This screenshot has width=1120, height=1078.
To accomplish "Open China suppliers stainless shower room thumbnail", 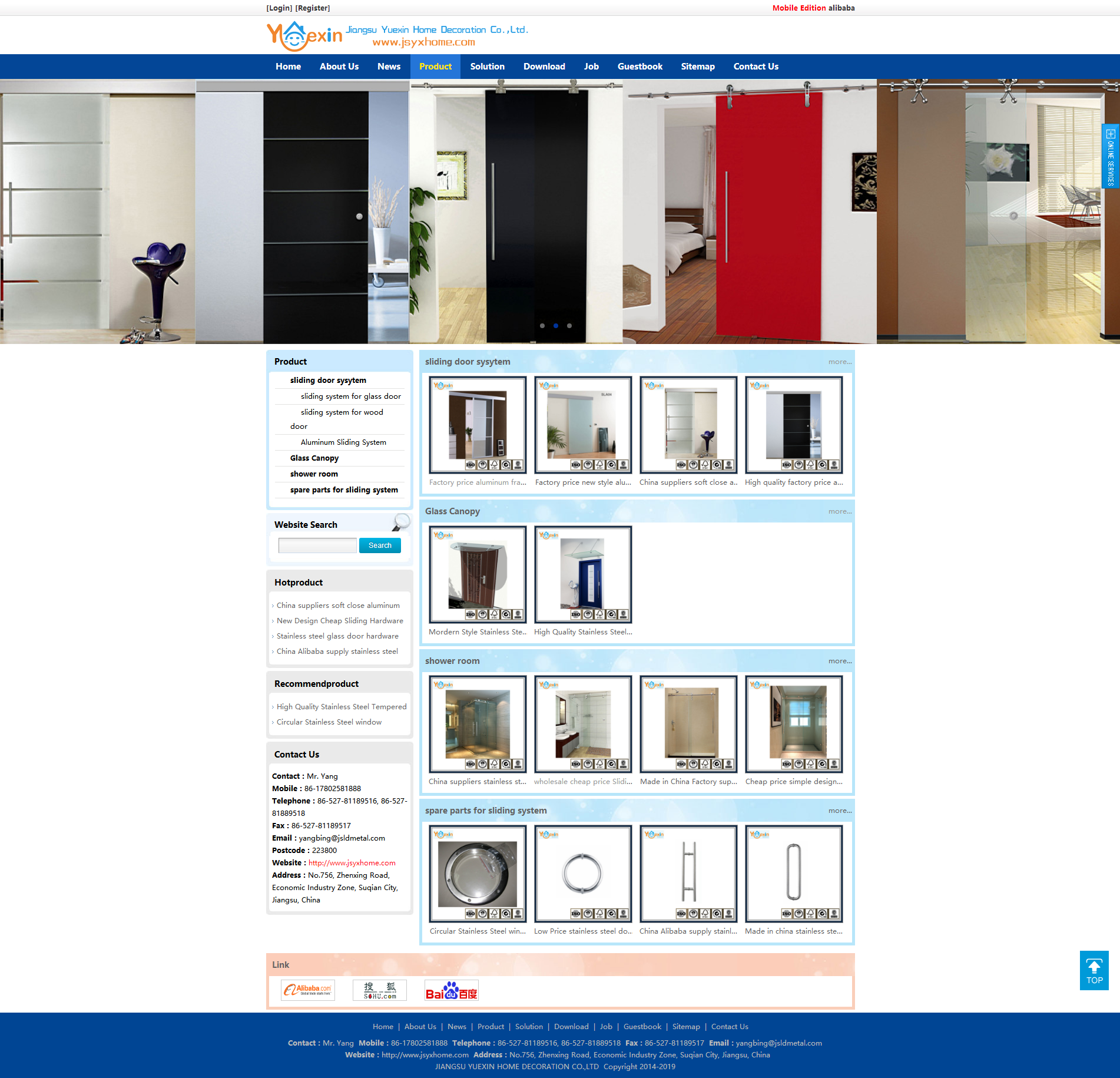I will pyautogui.click(x=478, y=724).
